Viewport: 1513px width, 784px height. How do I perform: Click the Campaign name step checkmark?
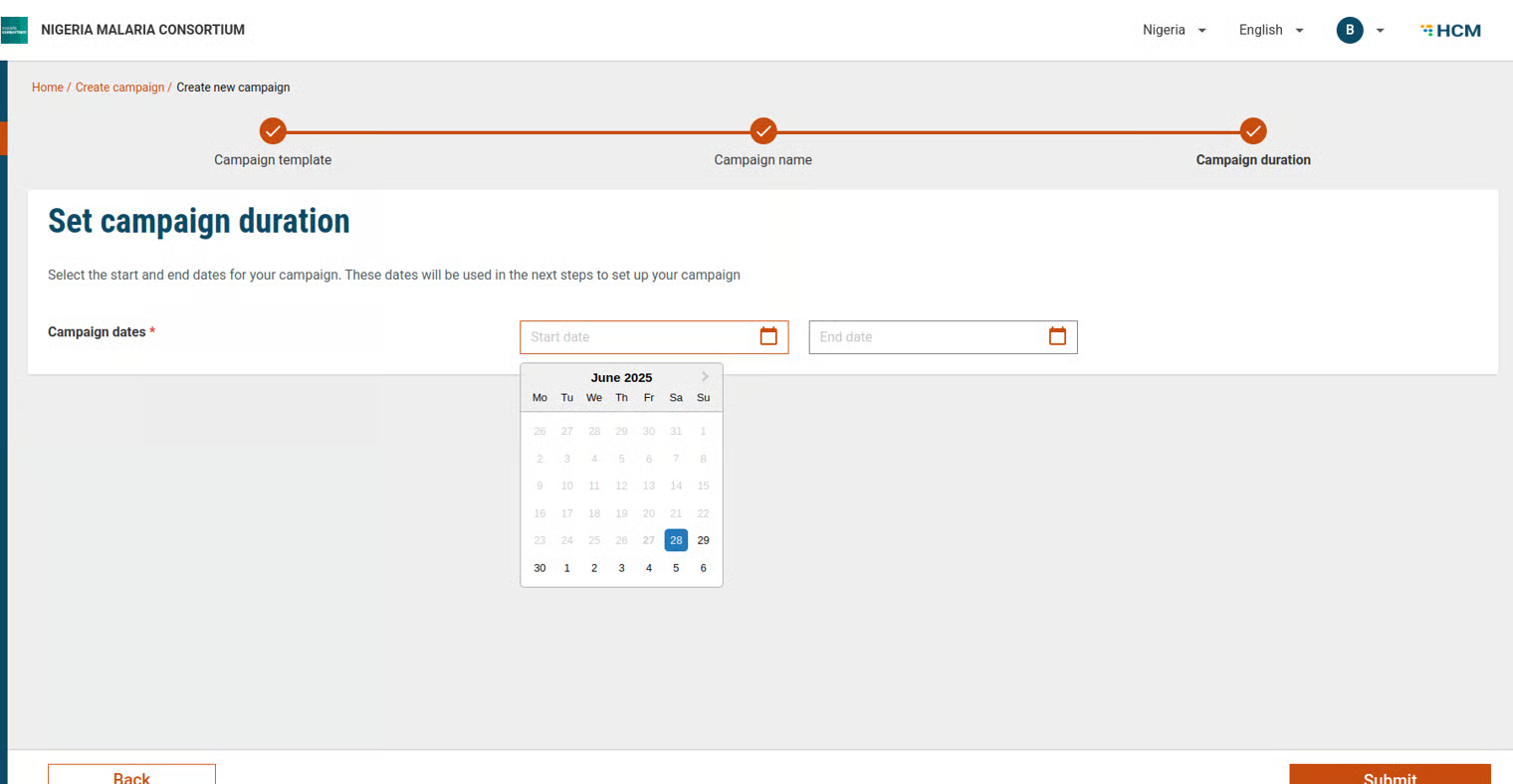click(762, 131)
